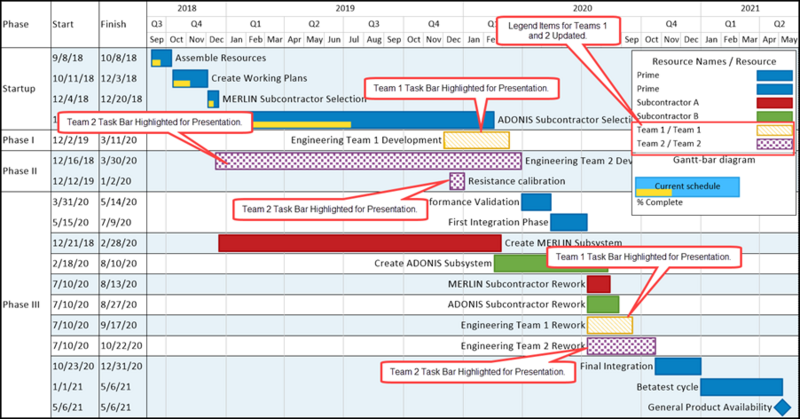Click the 9/17/20 finish date cell
800x419 pixels.
tap(119, 325)
